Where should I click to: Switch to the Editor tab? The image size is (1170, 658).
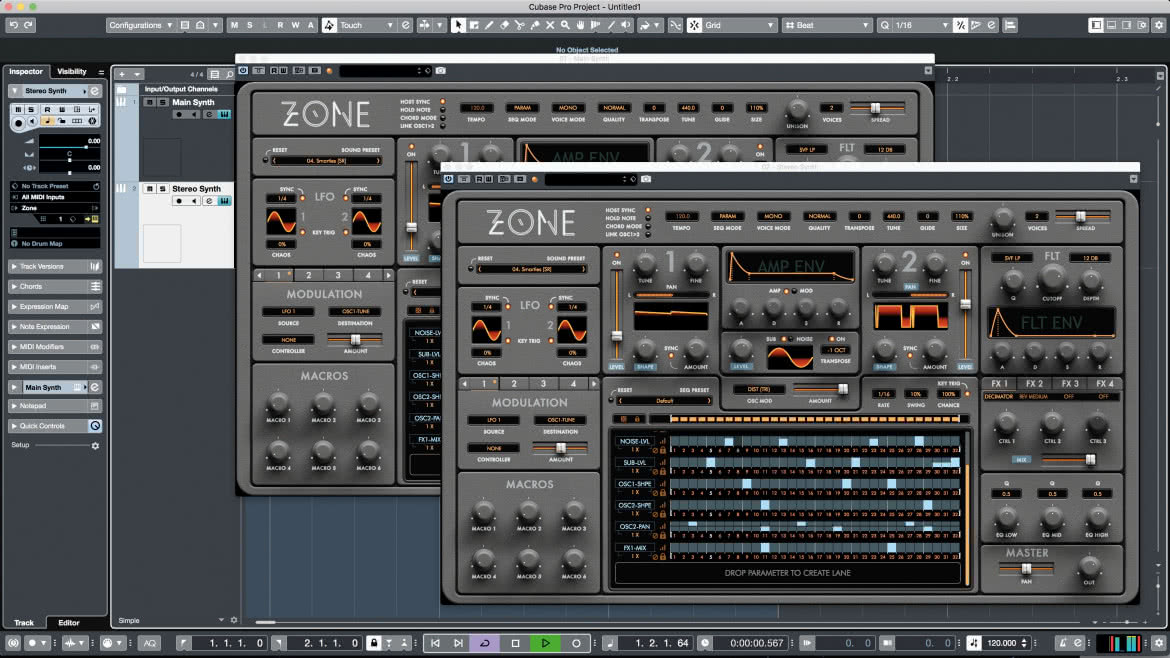pyautogui.click(x=69, y=622)
